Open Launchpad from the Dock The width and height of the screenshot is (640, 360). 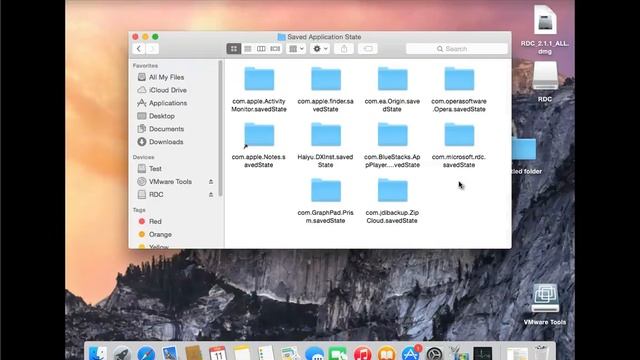click(122, 353)
